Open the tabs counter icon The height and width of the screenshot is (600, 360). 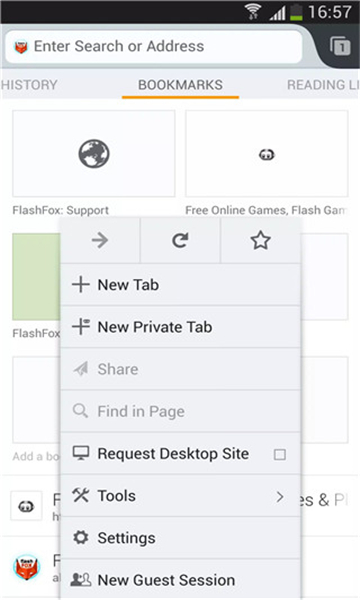[340, 46]
